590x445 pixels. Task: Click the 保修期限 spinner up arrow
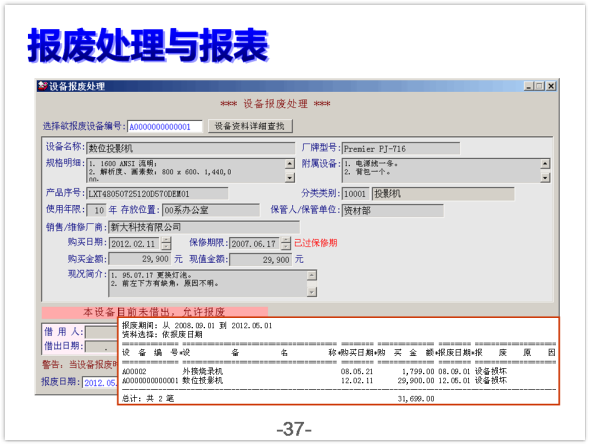point(286,240)
